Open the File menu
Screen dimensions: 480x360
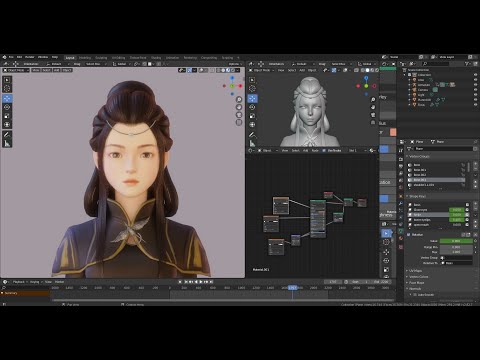pyautogui.click(x=11, y=57)
